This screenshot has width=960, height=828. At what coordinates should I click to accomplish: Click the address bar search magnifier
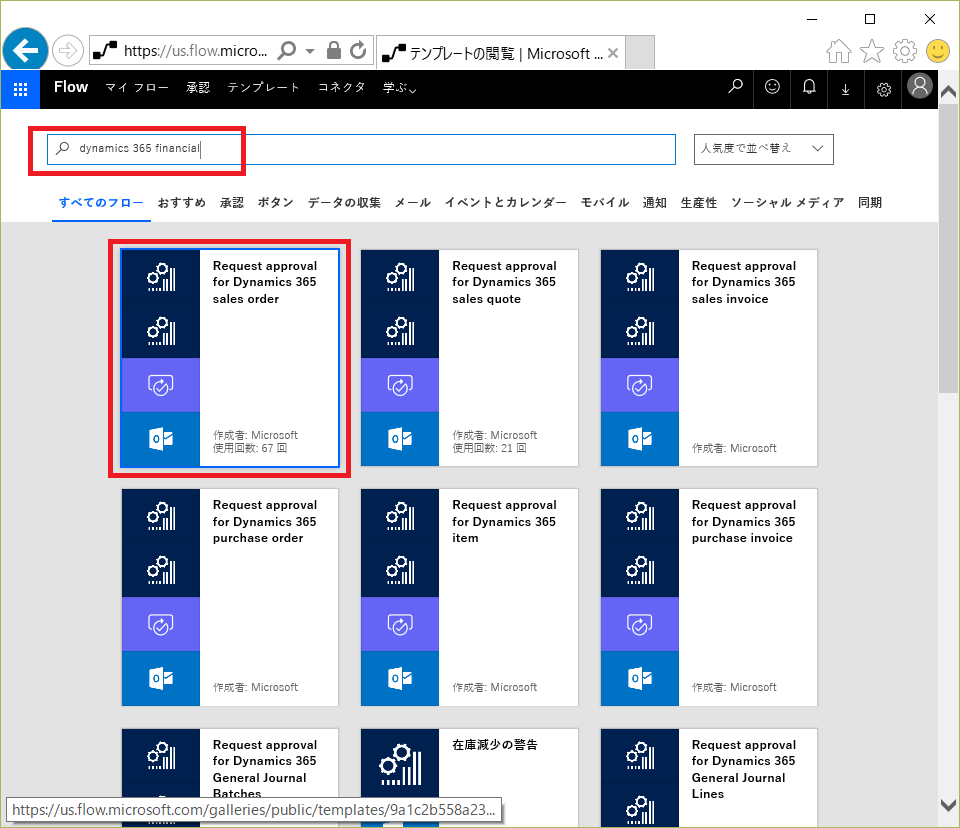pos(287,50)
